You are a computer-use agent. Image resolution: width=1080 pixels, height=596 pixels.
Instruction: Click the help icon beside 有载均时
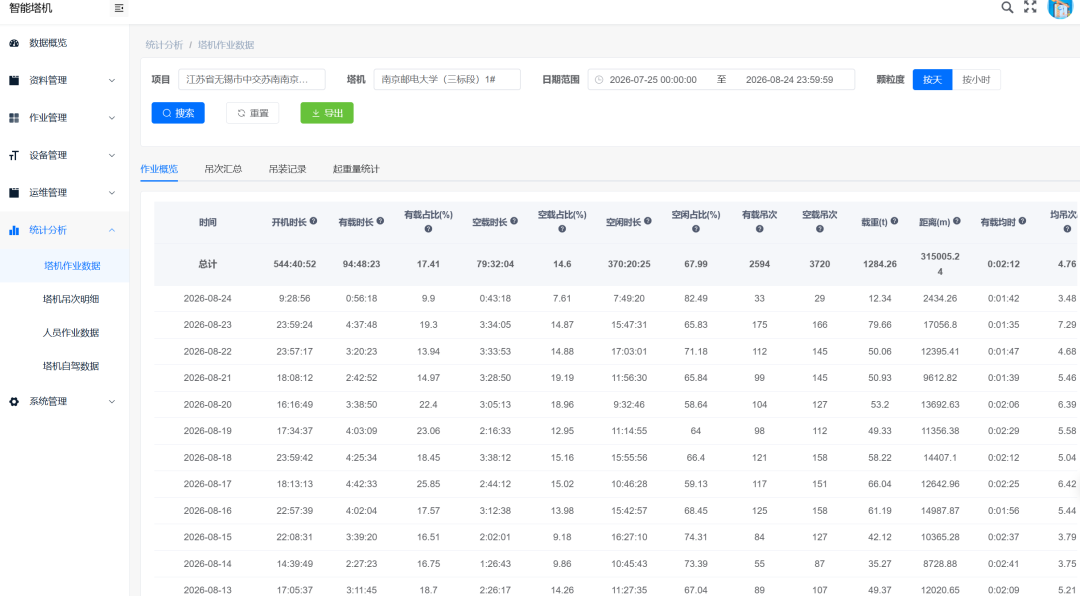click(1022, 221)
